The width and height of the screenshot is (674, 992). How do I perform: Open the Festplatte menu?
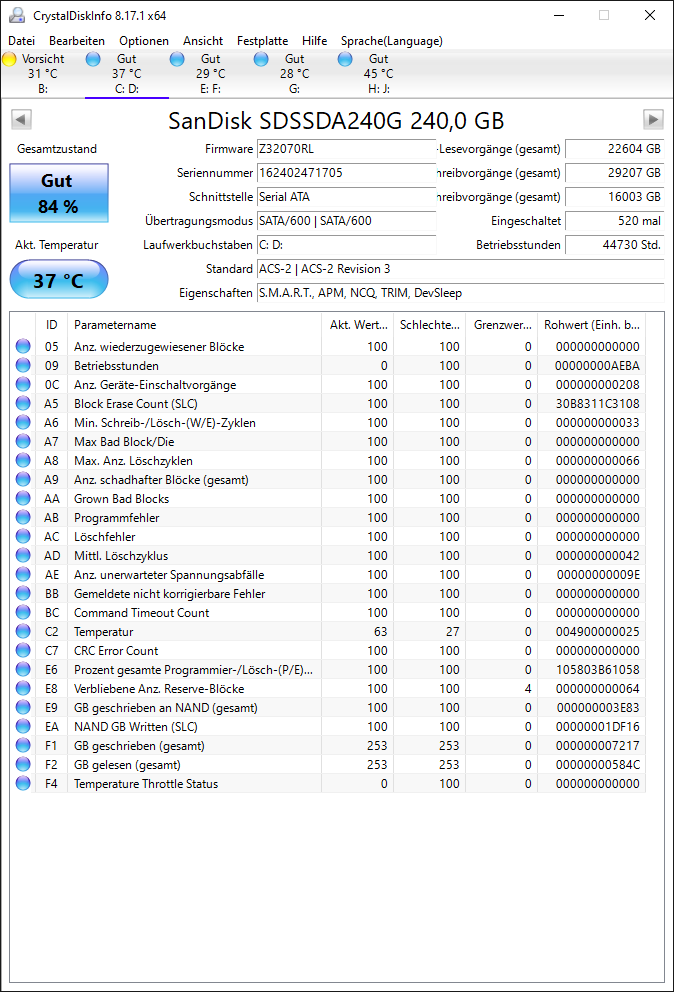(262, 40)
